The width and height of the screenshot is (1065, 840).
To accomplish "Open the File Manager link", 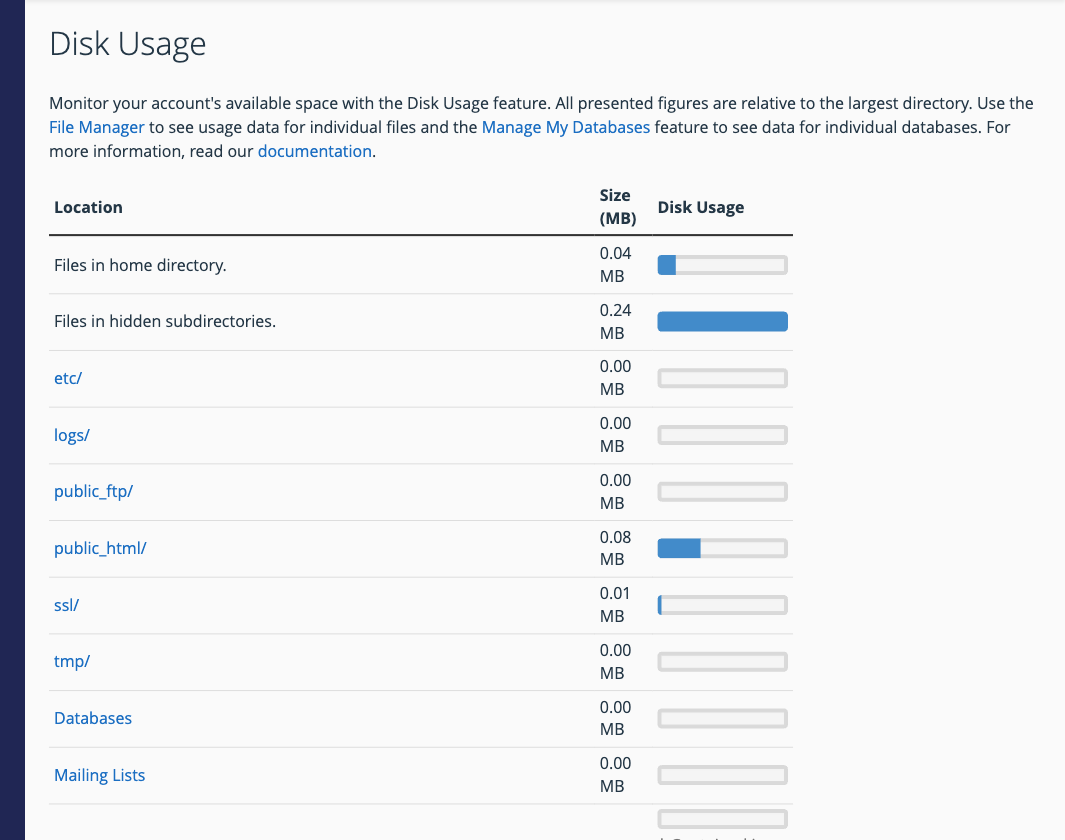I will [x=96, y=128].
